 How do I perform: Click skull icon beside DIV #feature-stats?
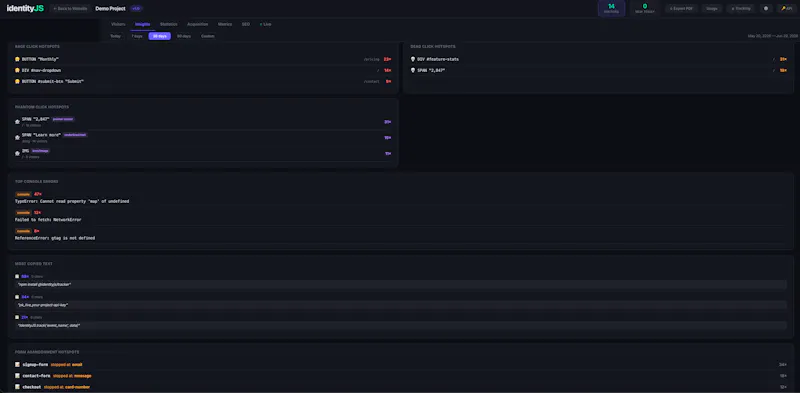[x=413, y=59]
